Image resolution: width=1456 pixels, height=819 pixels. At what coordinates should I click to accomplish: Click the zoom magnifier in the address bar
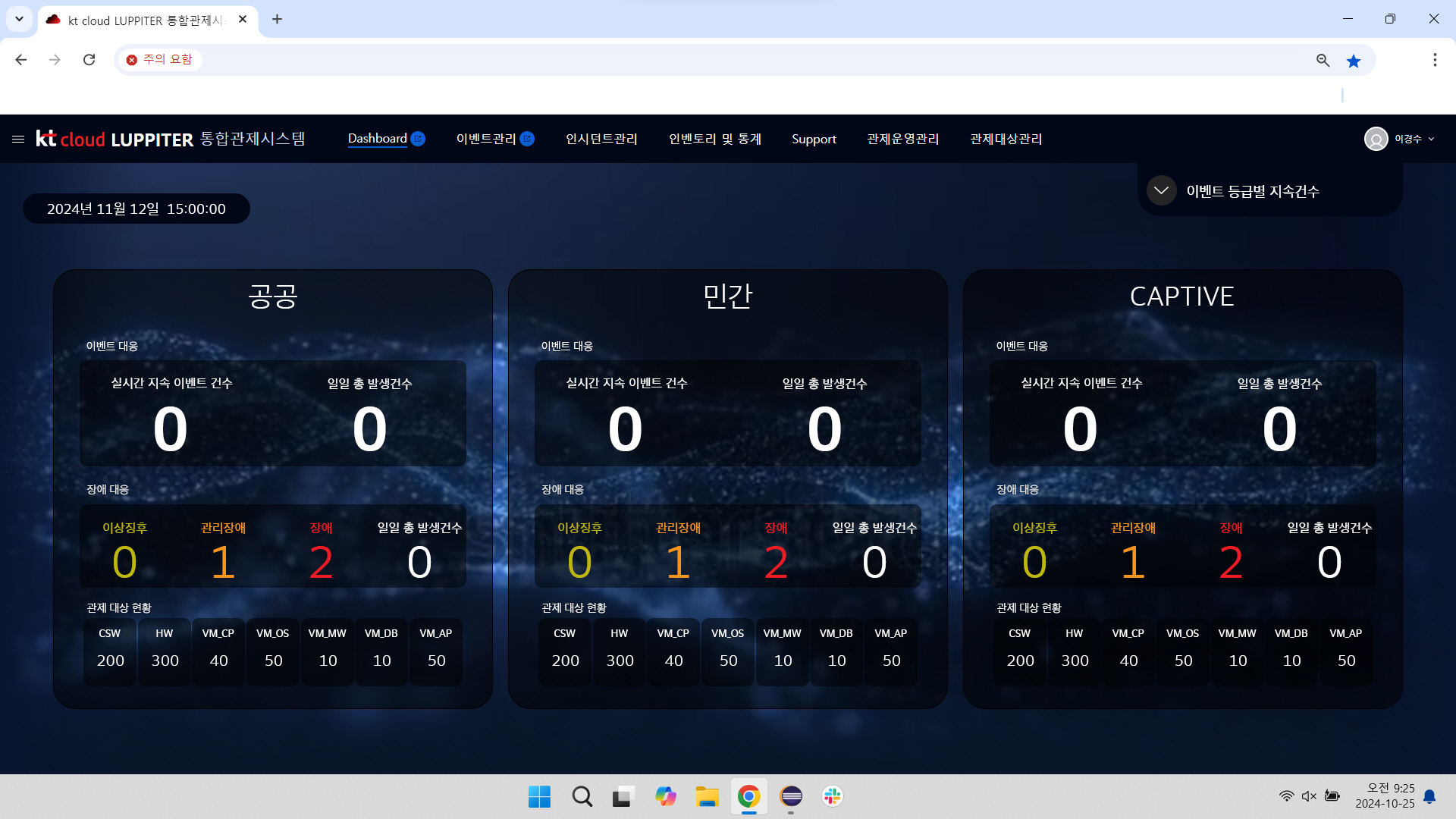pos(1323,61)
